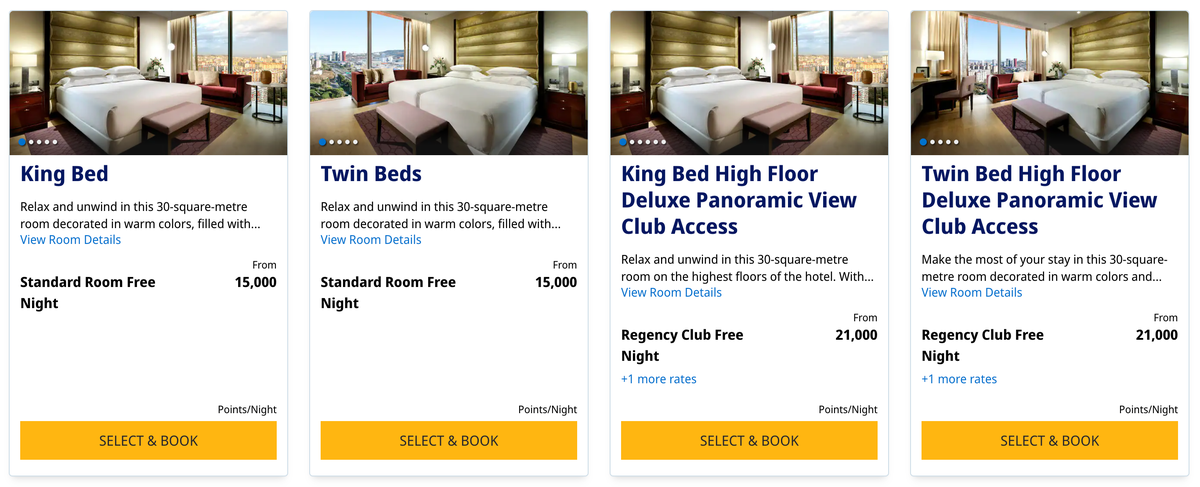Click Twin Bed High Floor Deluxe title
Image resolution: width=1200 pixels, height=487 pixels.
point(1038,200)
